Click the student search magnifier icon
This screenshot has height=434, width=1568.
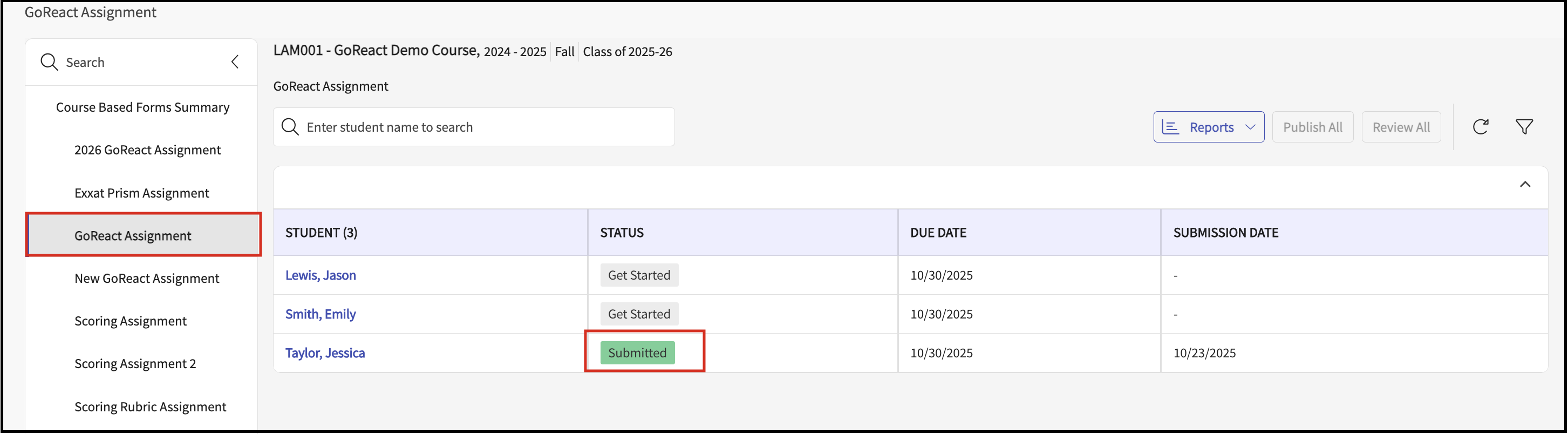290,127
